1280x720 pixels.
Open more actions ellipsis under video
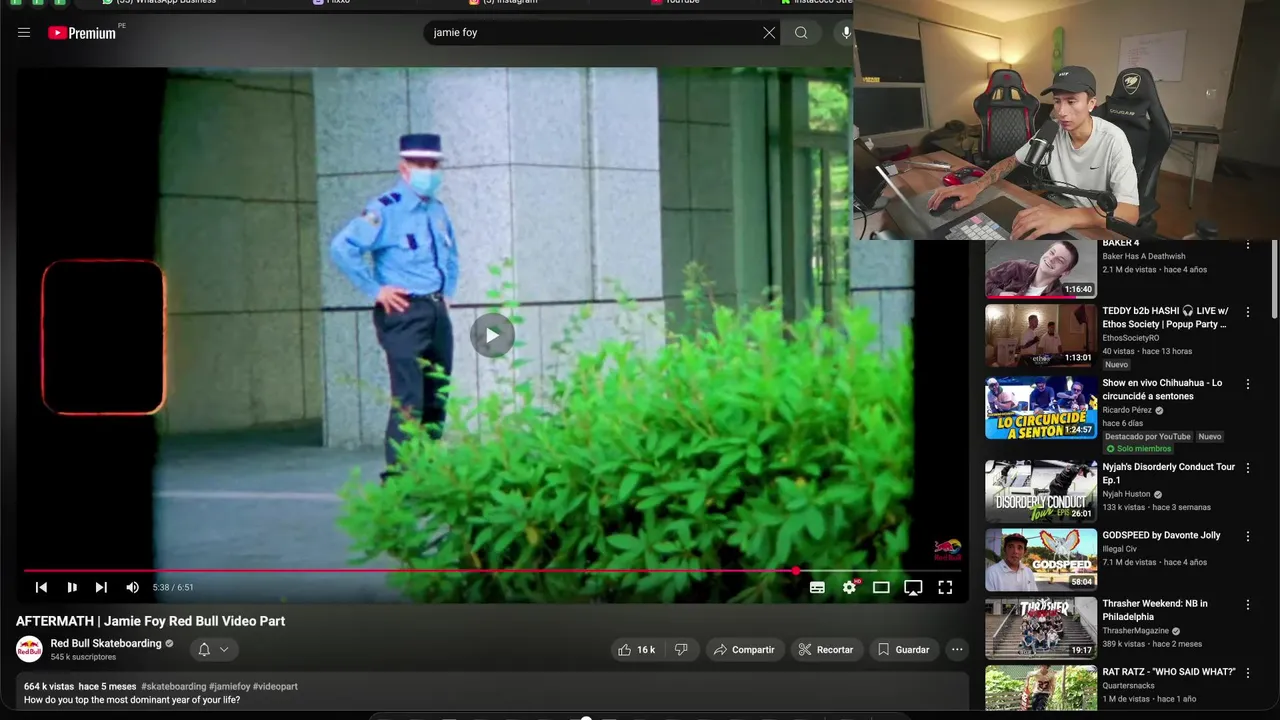point(957,650)
